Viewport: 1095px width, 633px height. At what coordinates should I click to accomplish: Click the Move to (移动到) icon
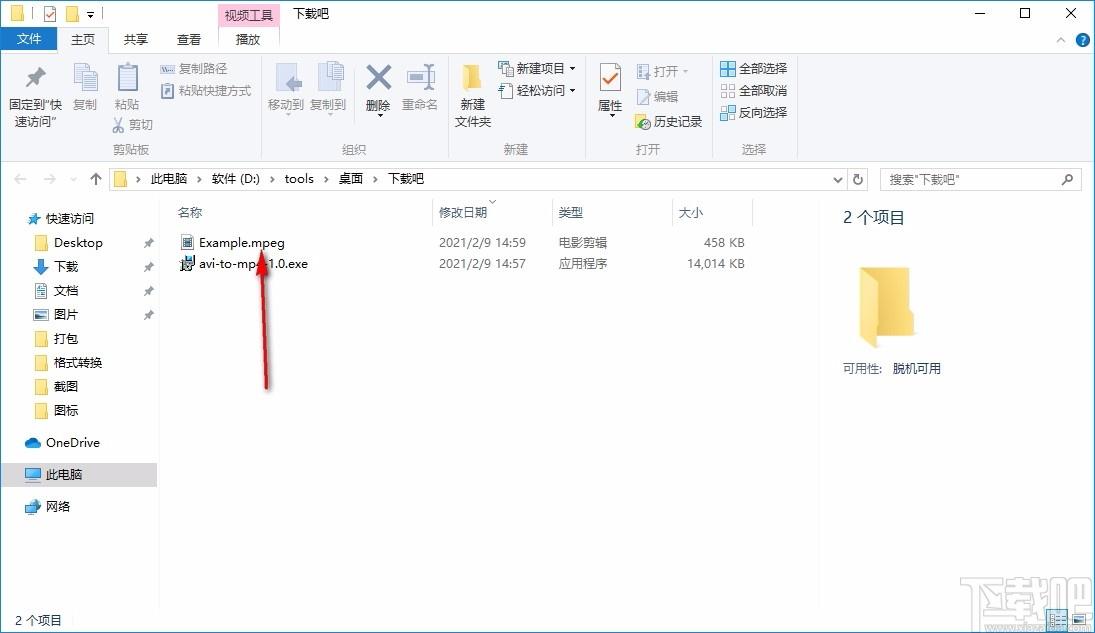coord(286,78)
